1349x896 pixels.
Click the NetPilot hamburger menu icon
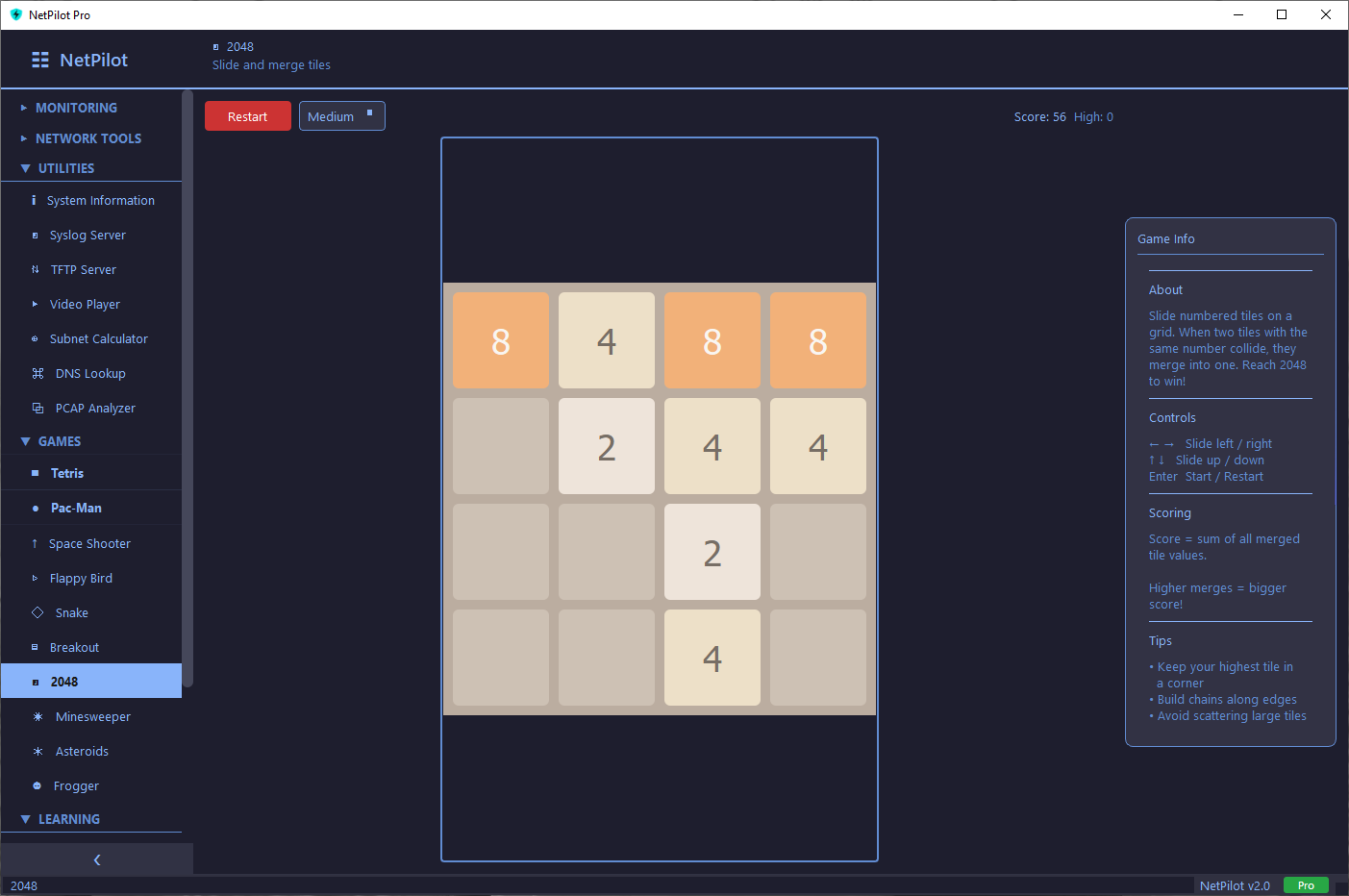39,59
